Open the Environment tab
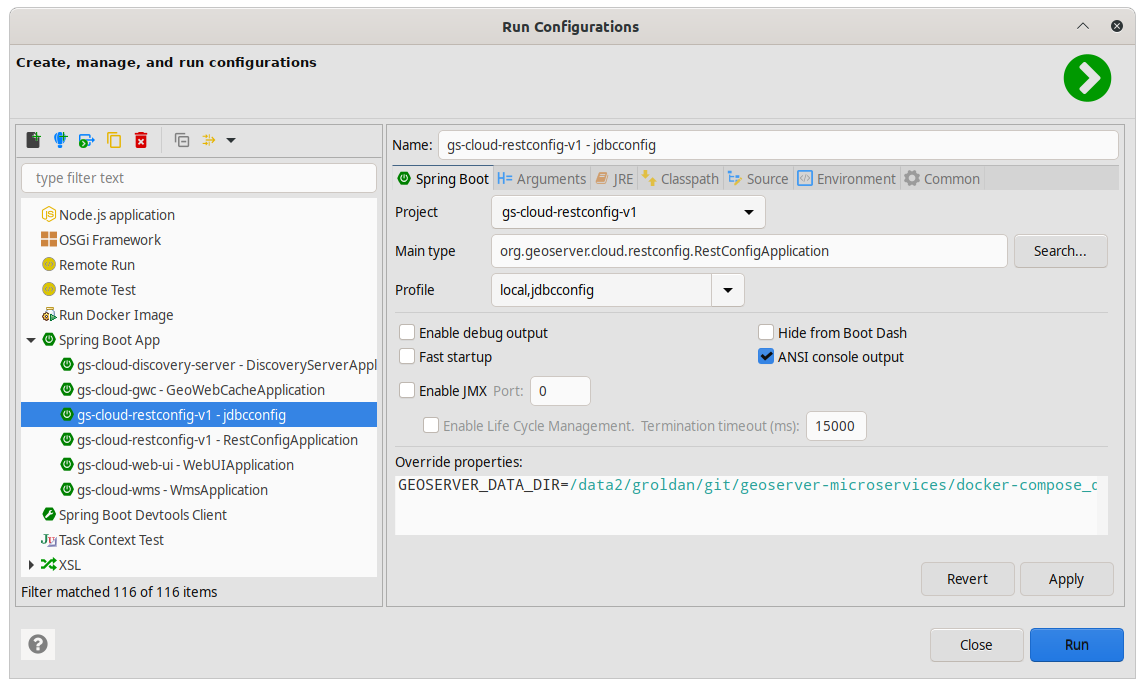The width and height of the screenshot is (1145, 688). point(846,178)
